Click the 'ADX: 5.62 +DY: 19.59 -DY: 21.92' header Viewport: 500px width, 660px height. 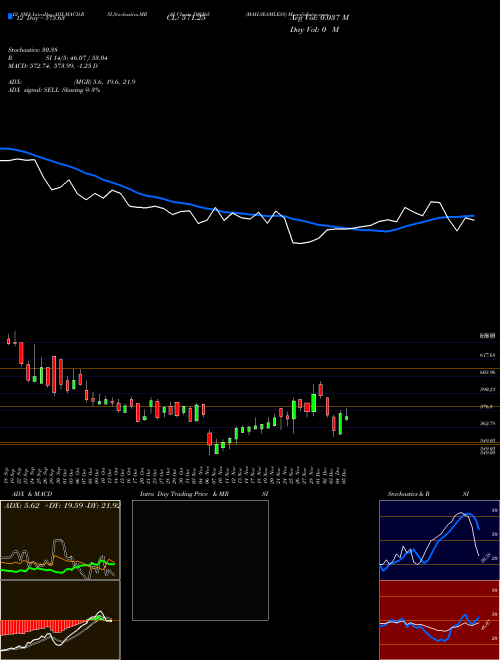62,506
